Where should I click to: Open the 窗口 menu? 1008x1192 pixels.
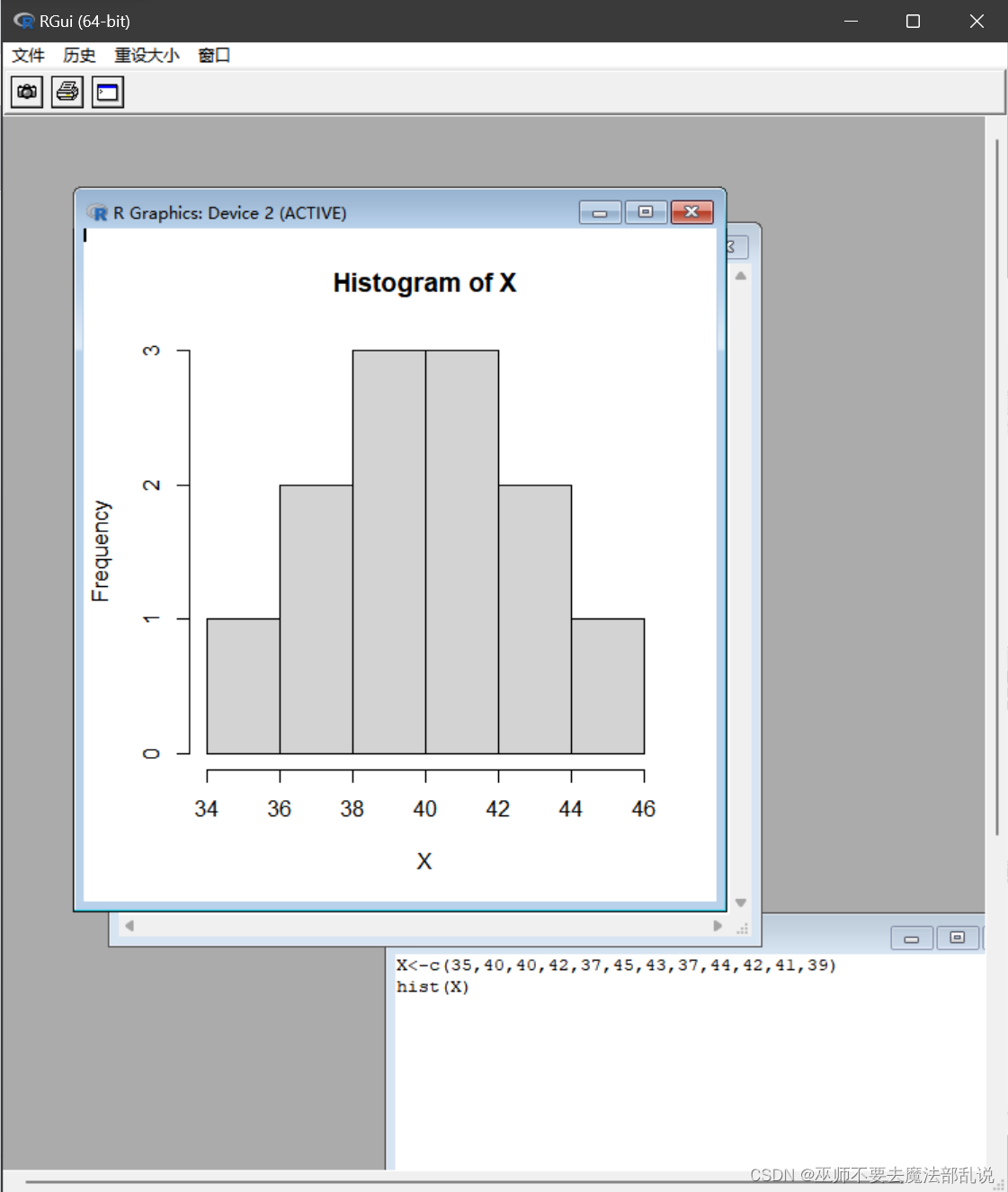214,55
